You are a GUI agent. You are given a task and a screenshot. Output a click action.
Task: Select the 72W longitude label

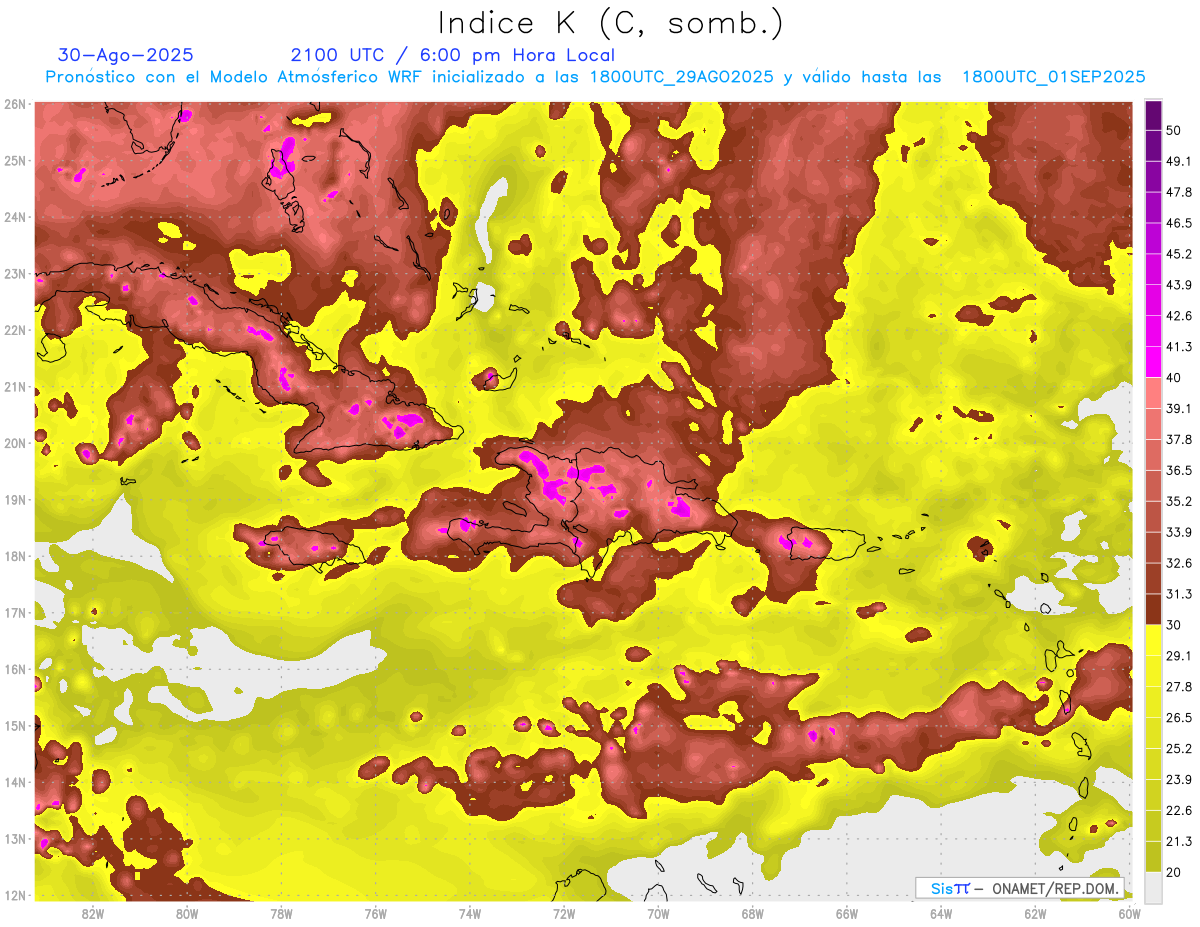(x=564, y=913)
